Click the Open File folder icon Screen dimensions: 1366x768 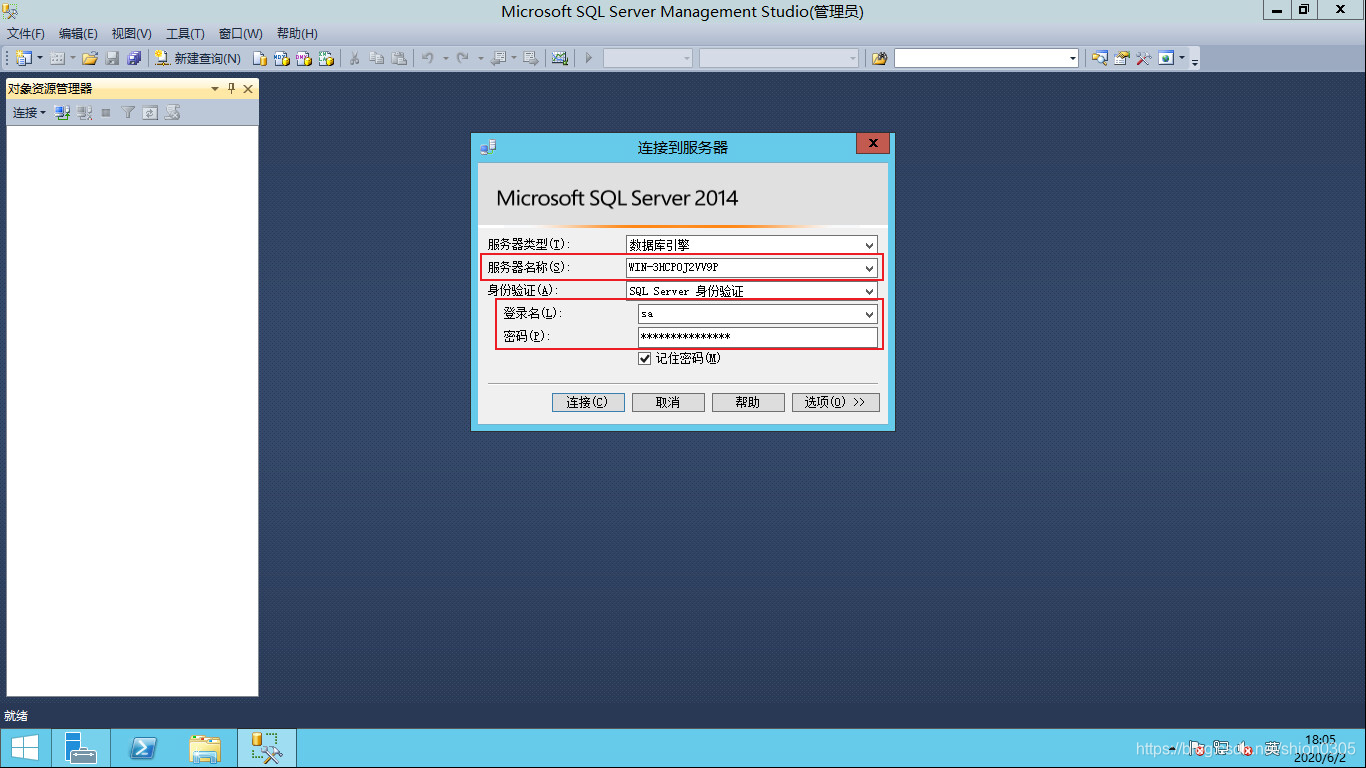[90, 58]
